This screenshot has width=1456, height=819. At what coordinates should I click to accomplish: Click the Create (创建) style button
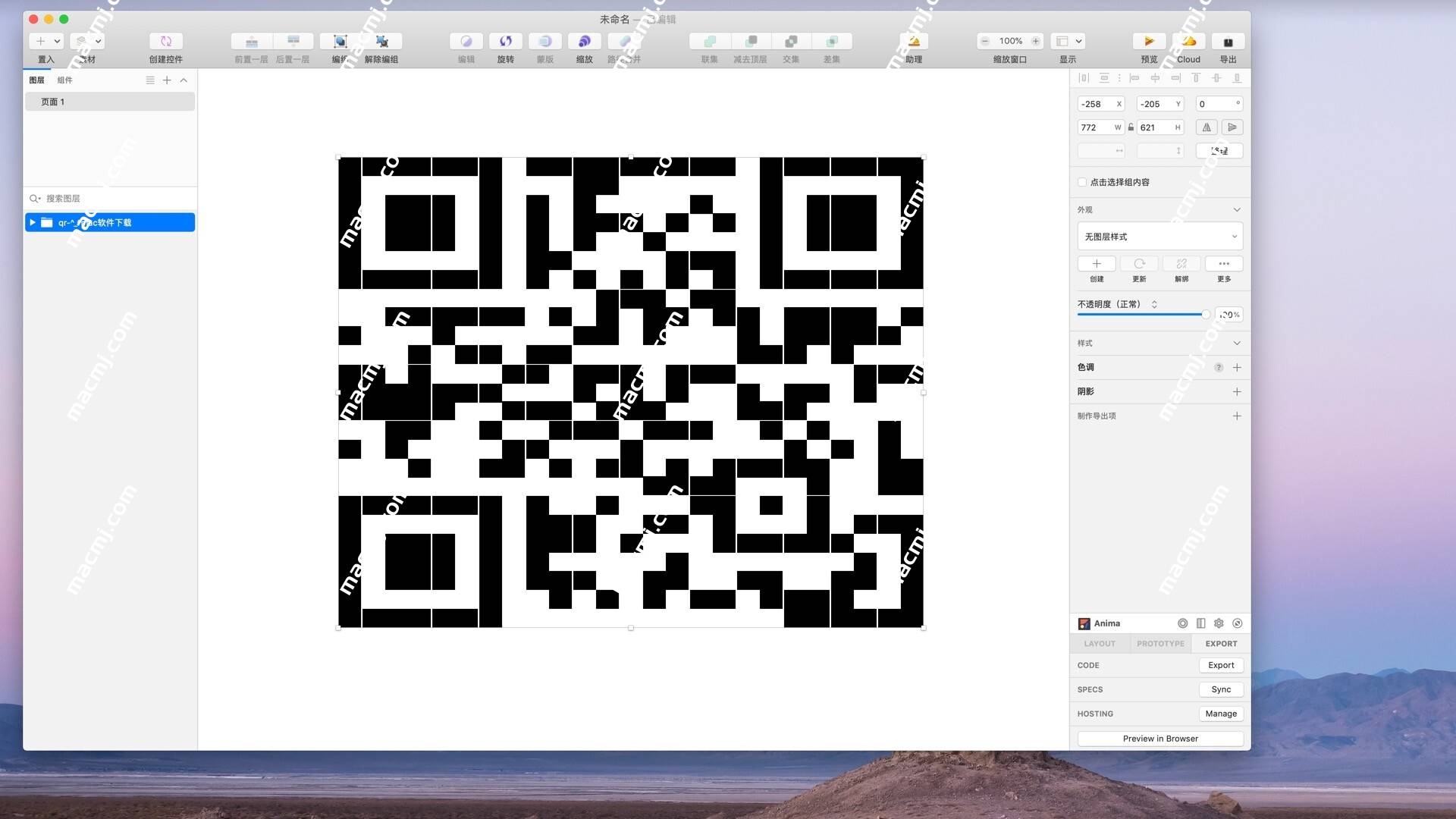point(1097,264)
